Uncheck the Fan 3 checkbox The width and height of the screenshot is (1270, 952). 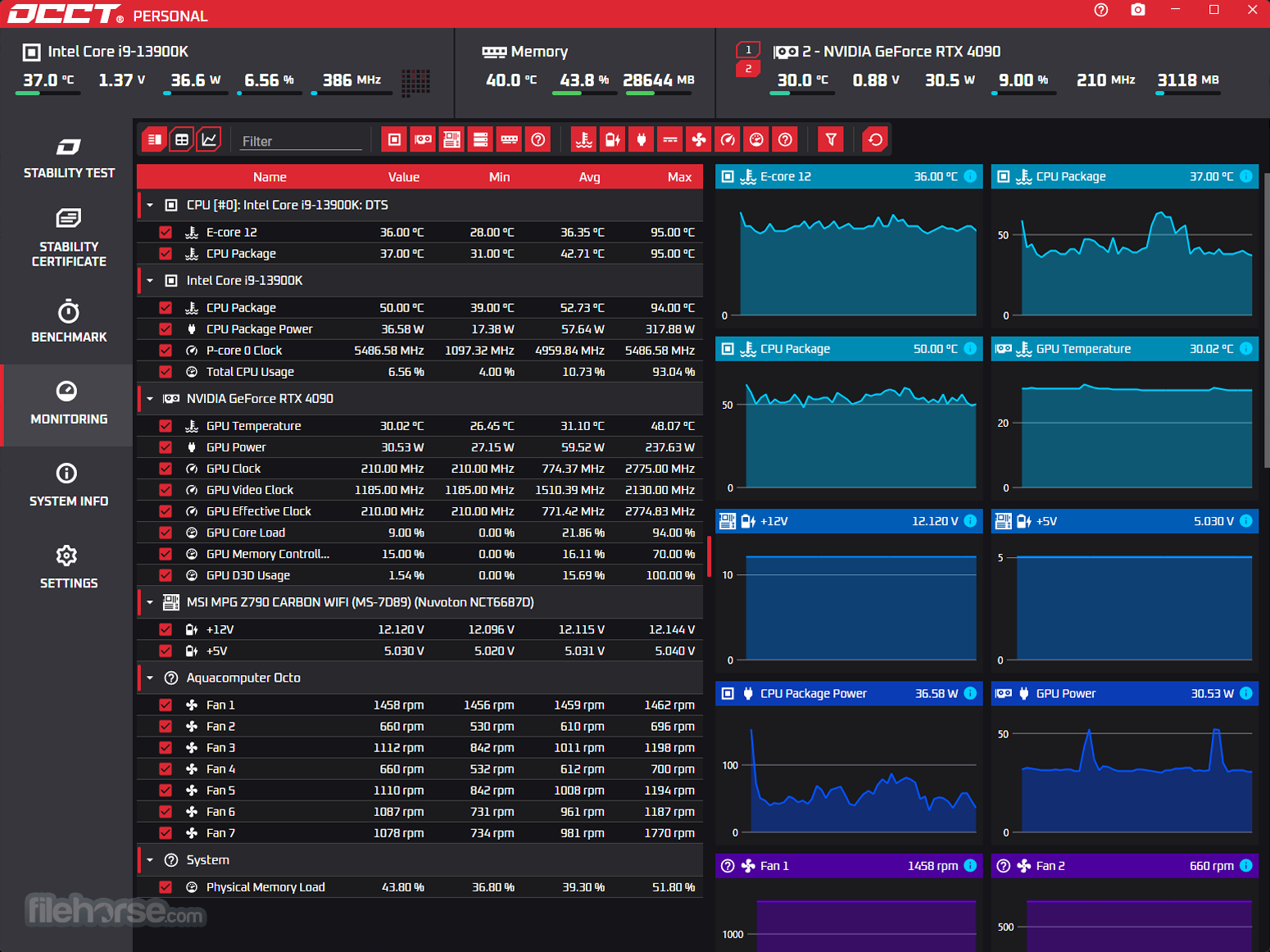166,747
